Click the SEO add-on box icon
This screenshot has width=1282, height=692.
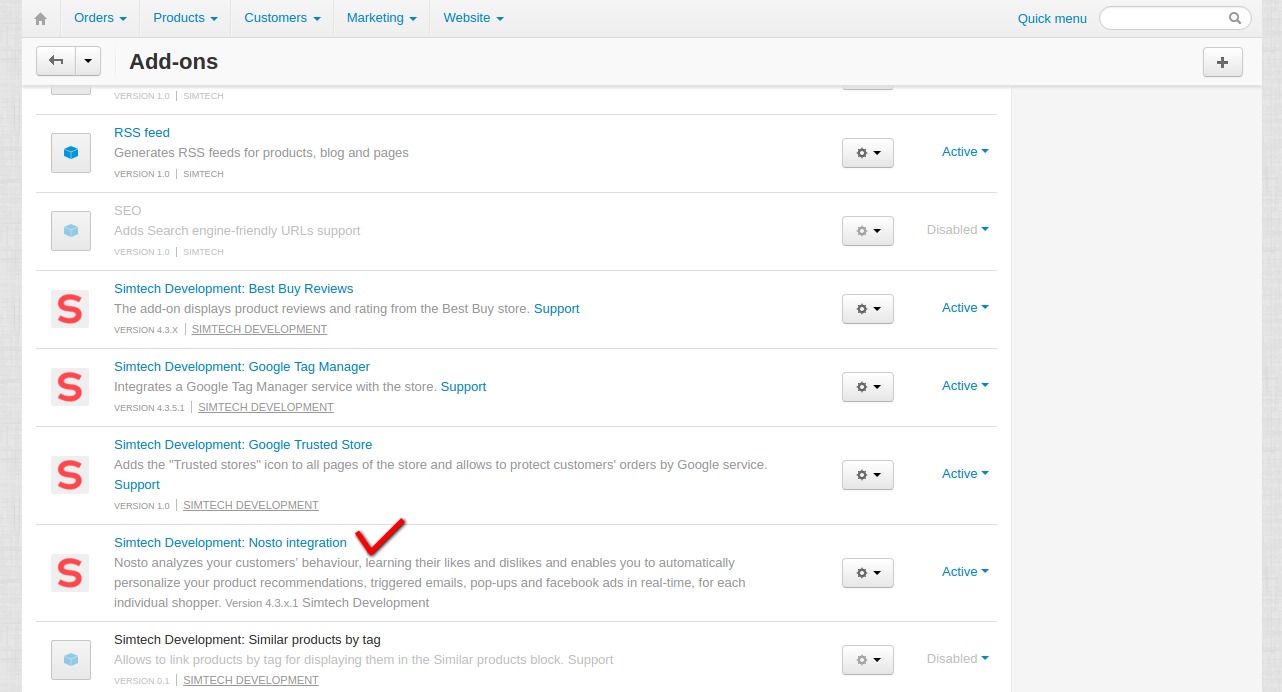click(x=71, y=230)
